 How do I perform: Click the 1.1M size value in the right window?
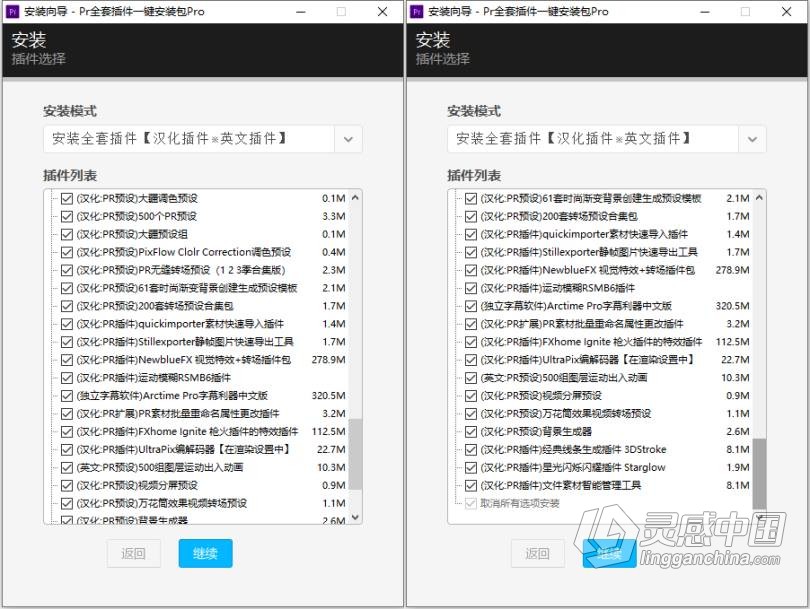click(x=738, y=414)
